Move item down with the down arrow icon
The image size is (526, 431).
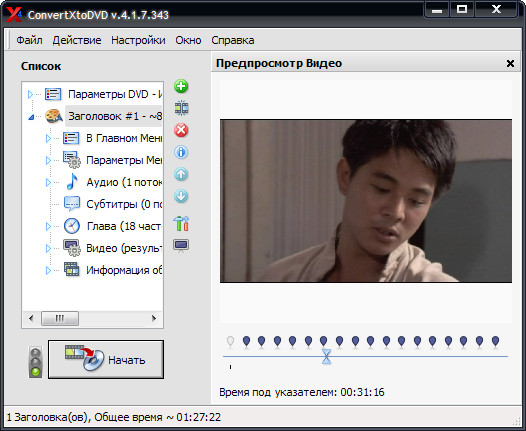181,196
